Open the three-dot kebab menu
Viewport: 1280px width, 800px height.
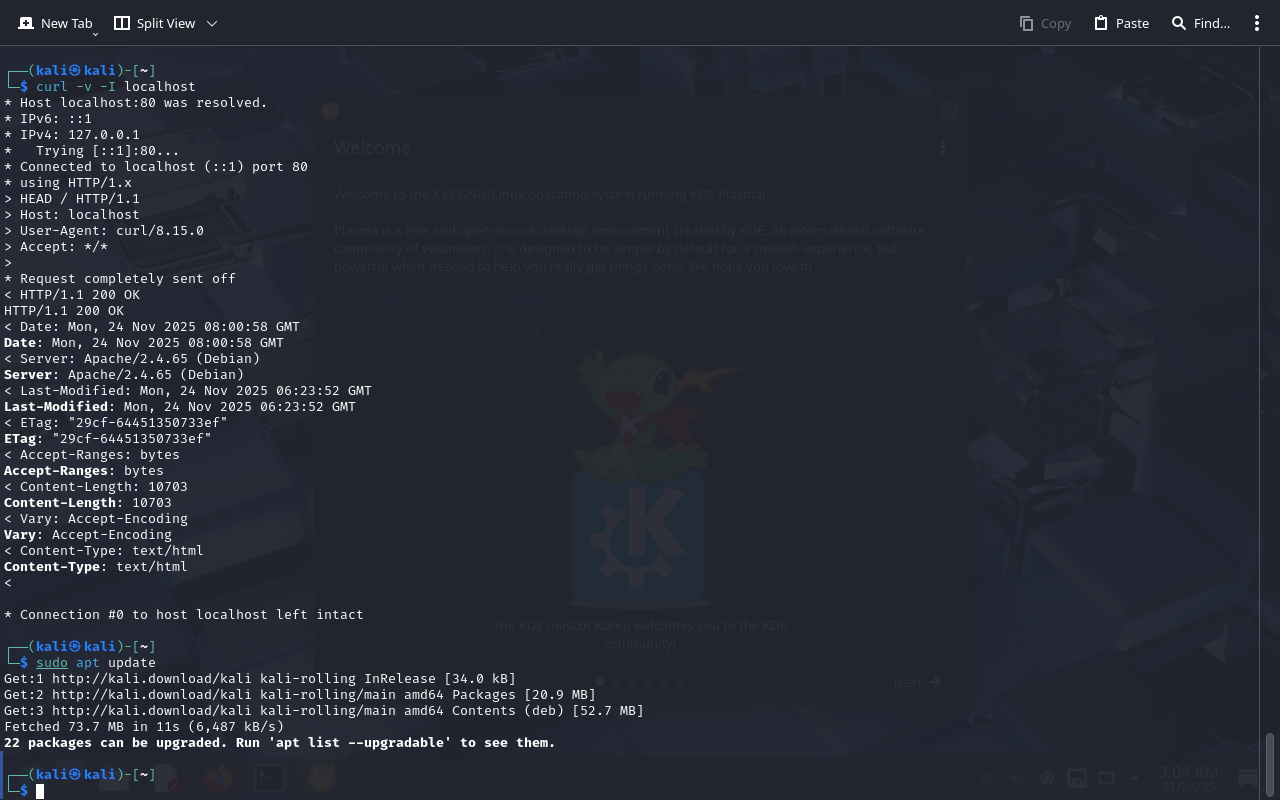1257,23
